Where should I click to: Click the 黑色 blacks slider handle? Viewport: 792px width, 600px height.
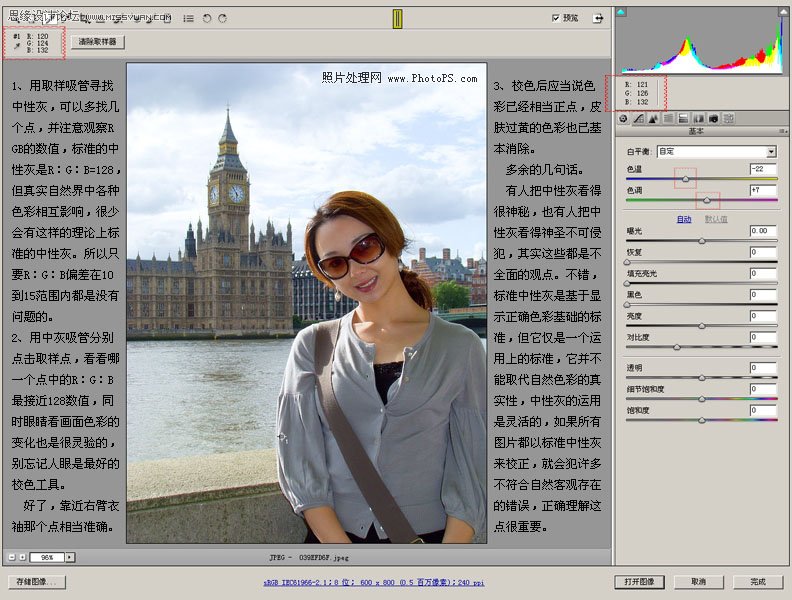pos(627,305)
